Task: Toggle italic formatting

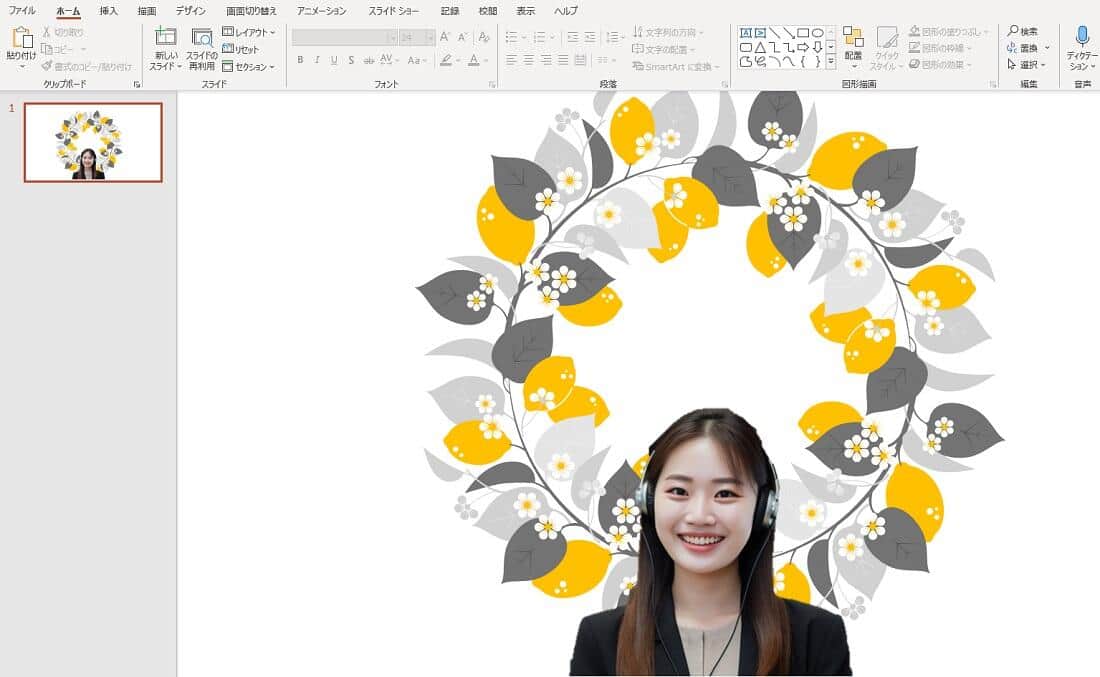Action: pyautogui.click(x=317, y=60)
